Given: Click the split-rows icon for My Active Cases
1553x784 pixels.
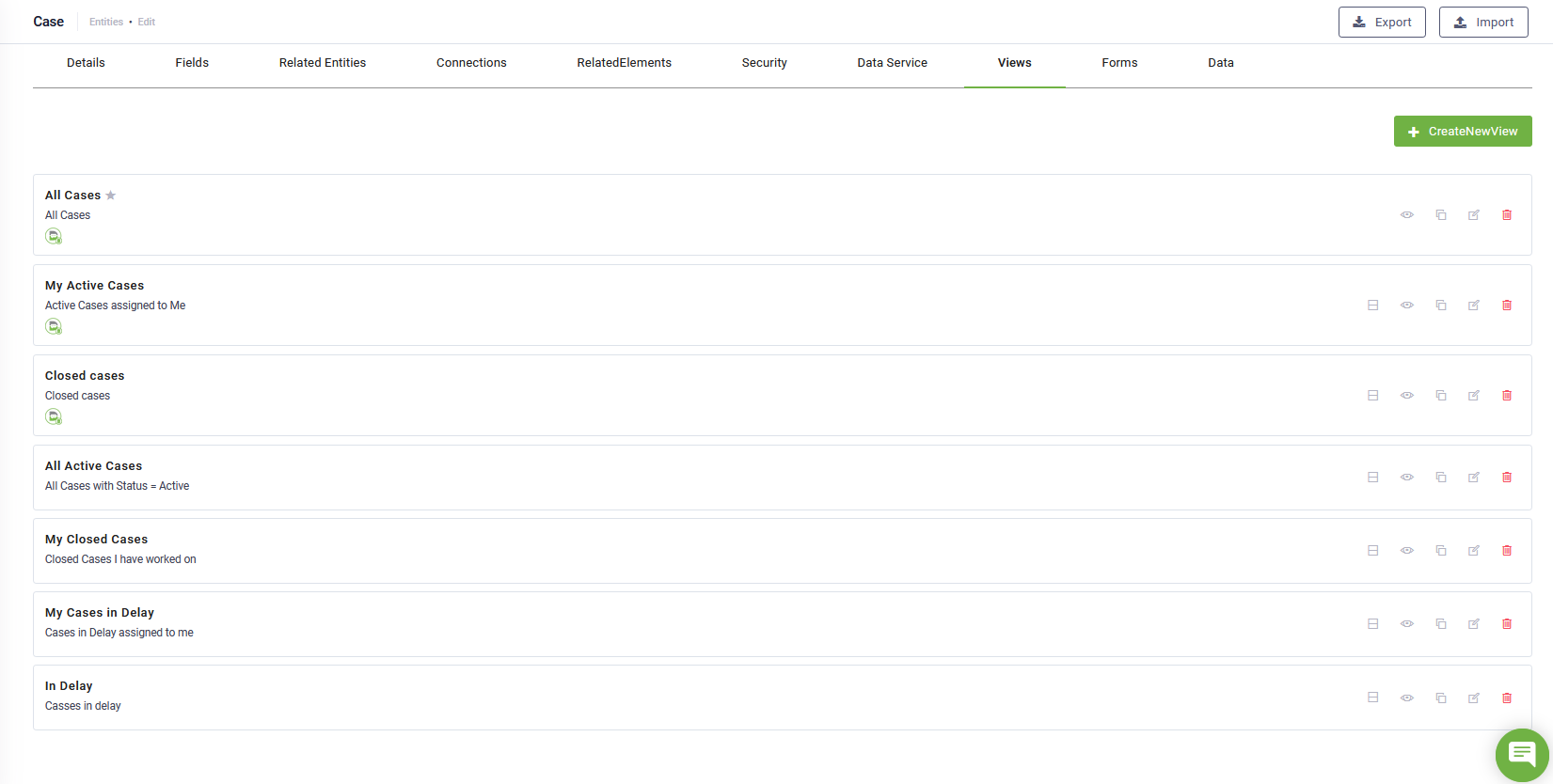Looking at the screenshot, I should point(1373,306).
